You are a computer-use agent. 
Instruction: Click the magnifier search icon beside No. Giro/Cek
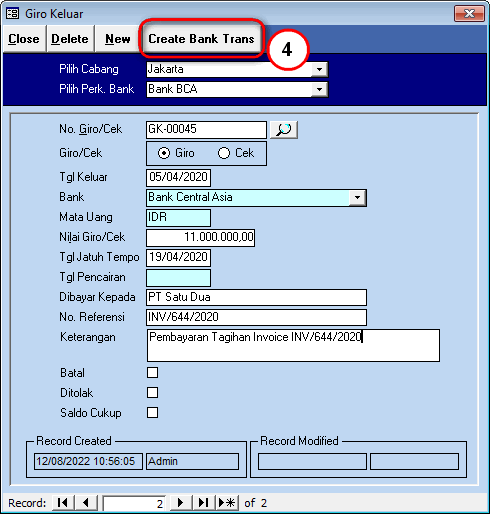point(284,130)
